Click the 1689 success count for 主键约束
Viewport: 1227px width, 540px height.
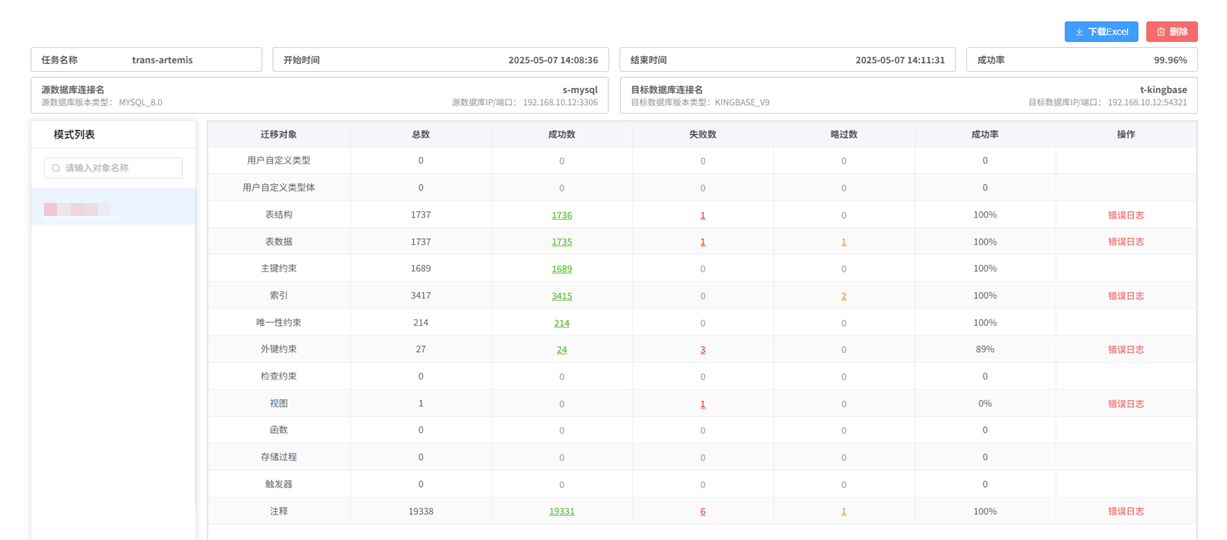[561, 269]
